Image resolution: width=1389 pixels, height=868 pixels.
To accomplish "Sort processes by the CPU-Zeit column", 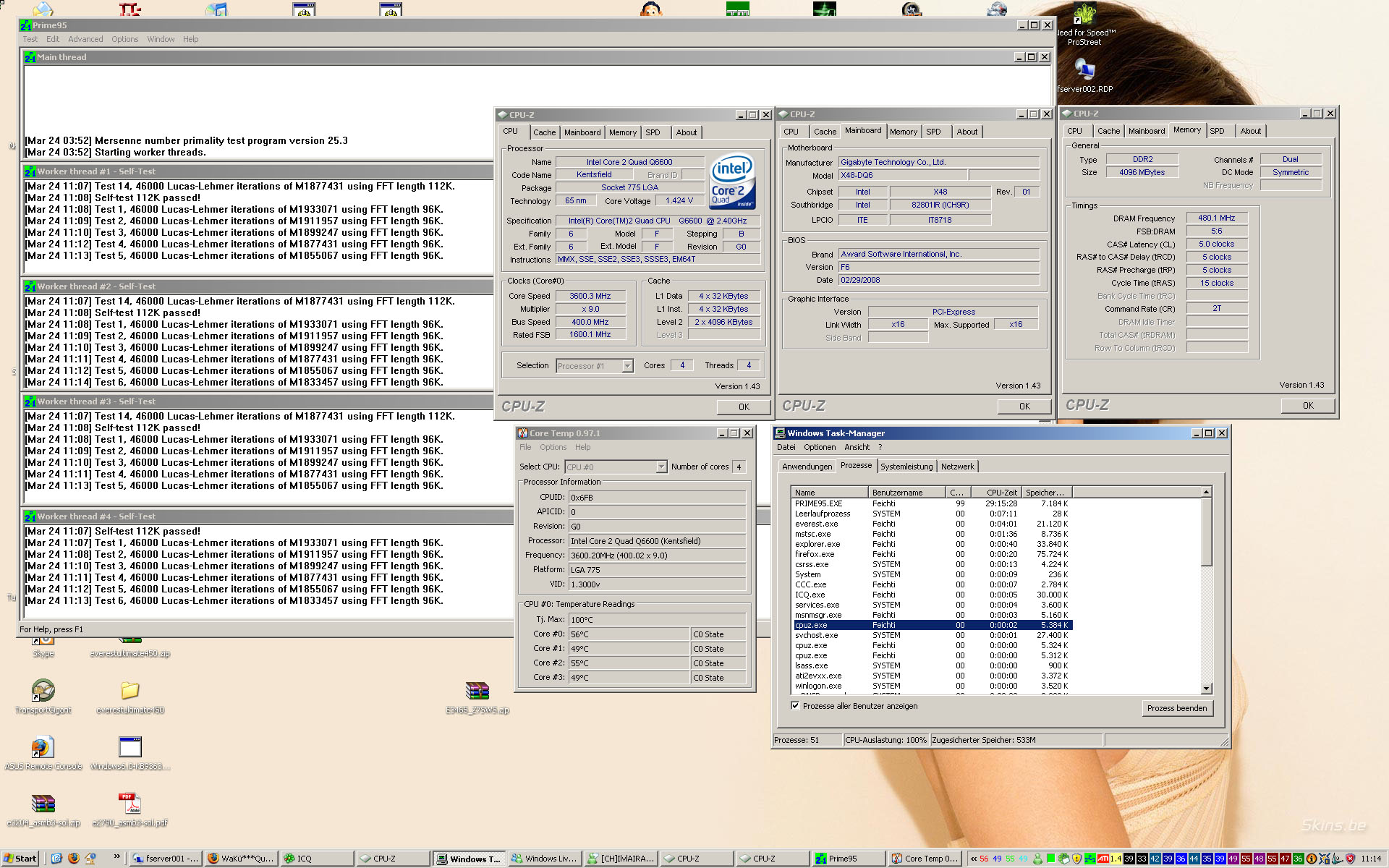I will [995, 493].
